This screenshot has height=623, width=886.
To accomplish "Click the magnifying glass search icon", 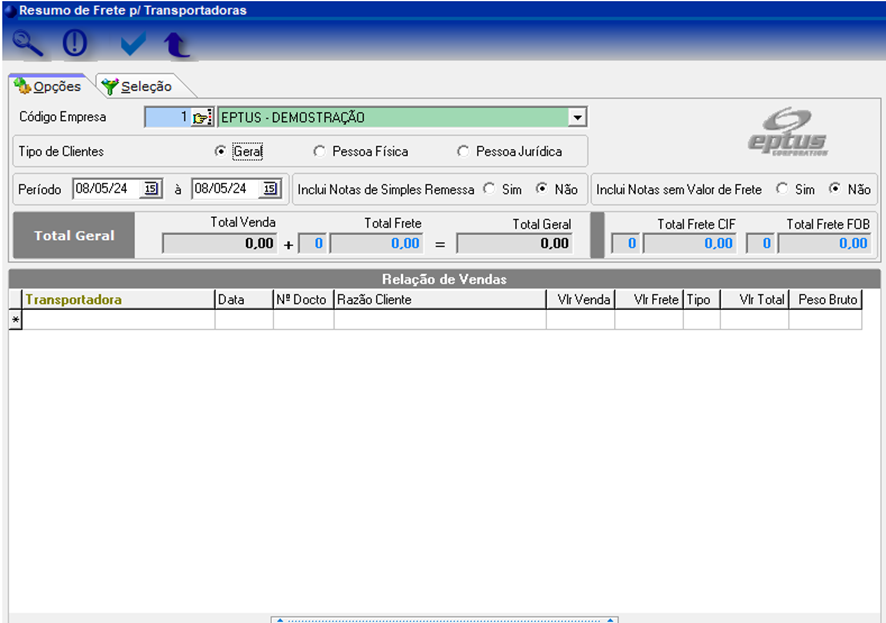I will 28,44.
